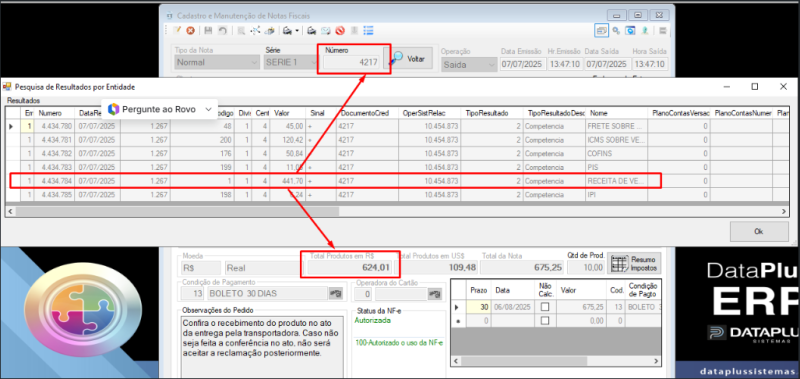Click the Ok button in results dialog

click(x=759, y=232)
